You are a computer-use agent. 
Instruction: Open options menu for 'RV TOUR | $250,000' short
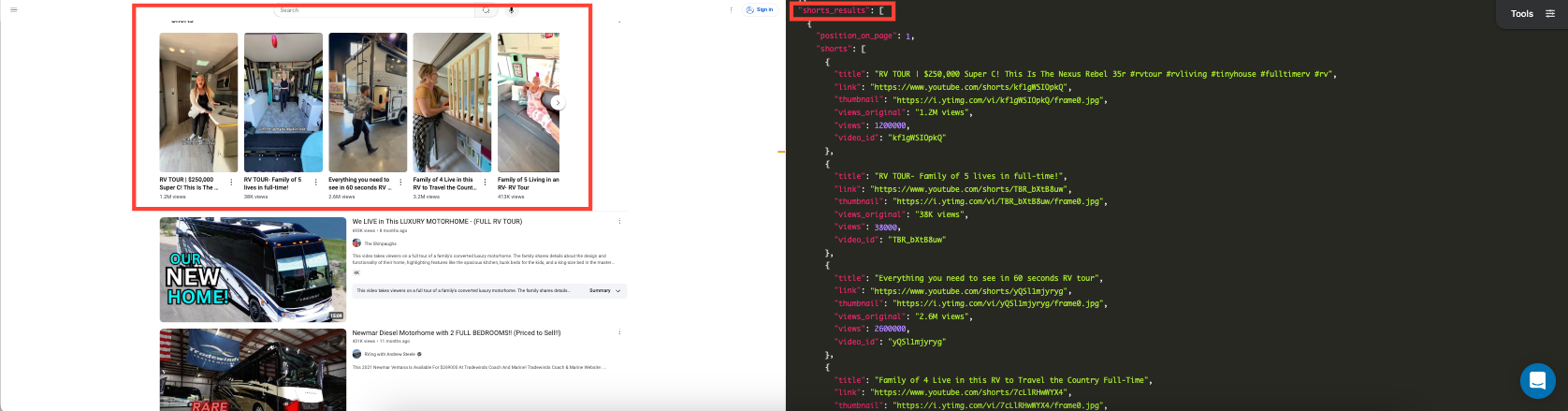[231, 183]
